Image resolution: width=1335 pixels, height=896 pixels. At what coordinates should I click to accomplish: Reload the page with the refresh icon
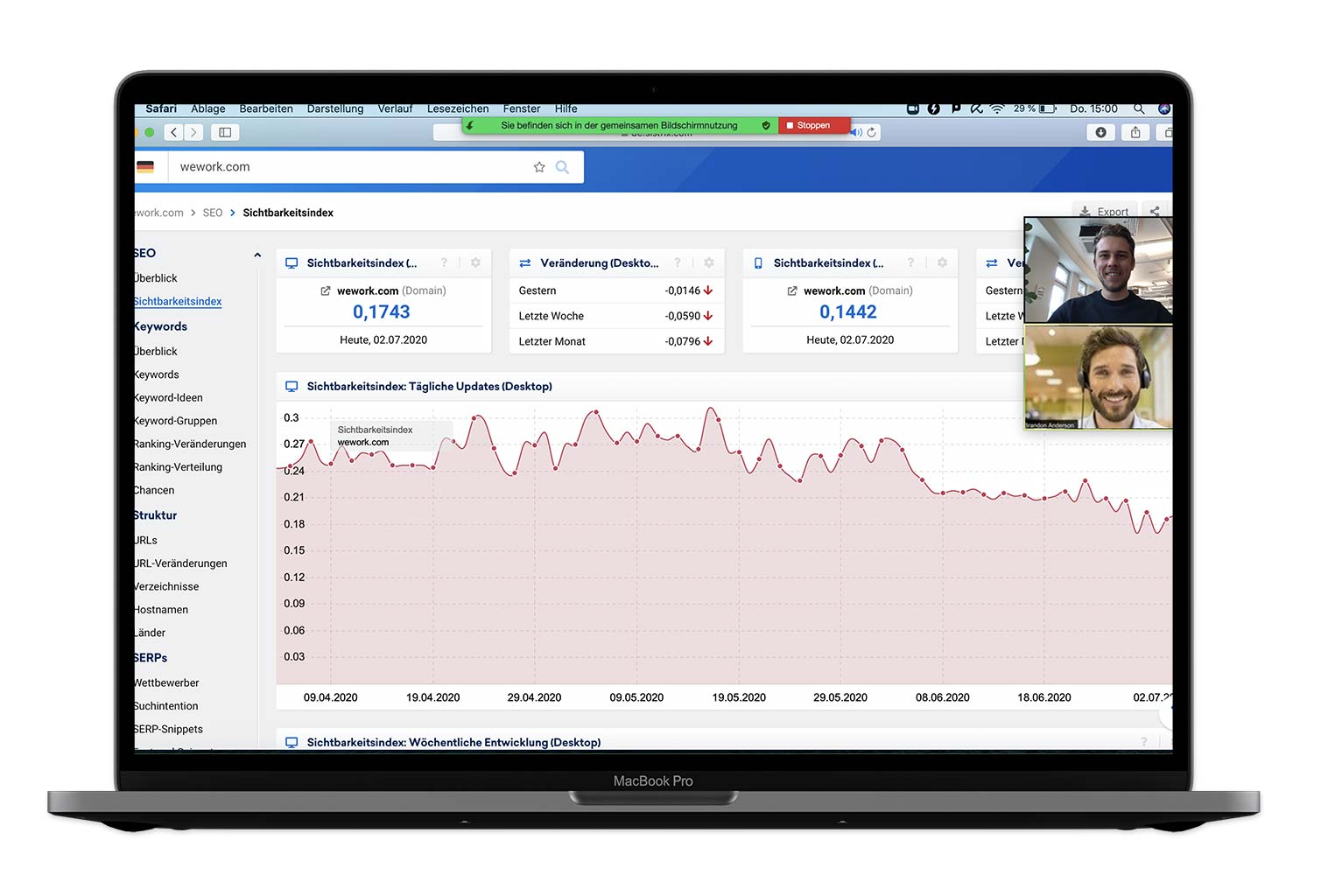pyautogui.click(x=872, y=132)
